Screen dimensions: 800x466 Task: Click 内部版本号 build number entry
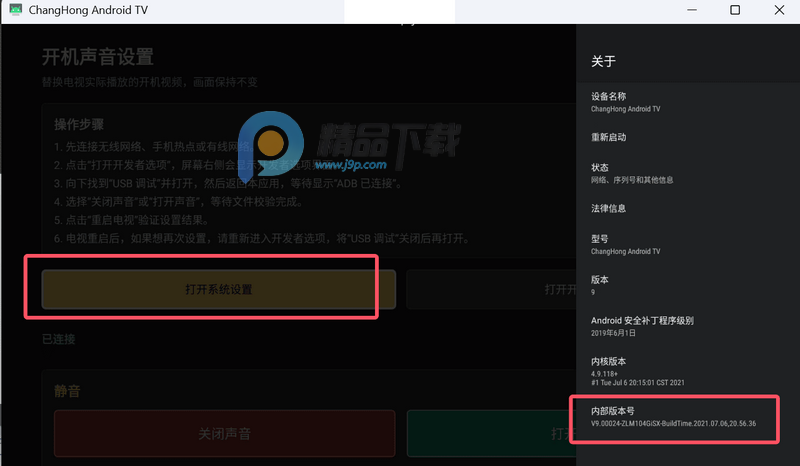pyautogui.click(x=673, y=417)
